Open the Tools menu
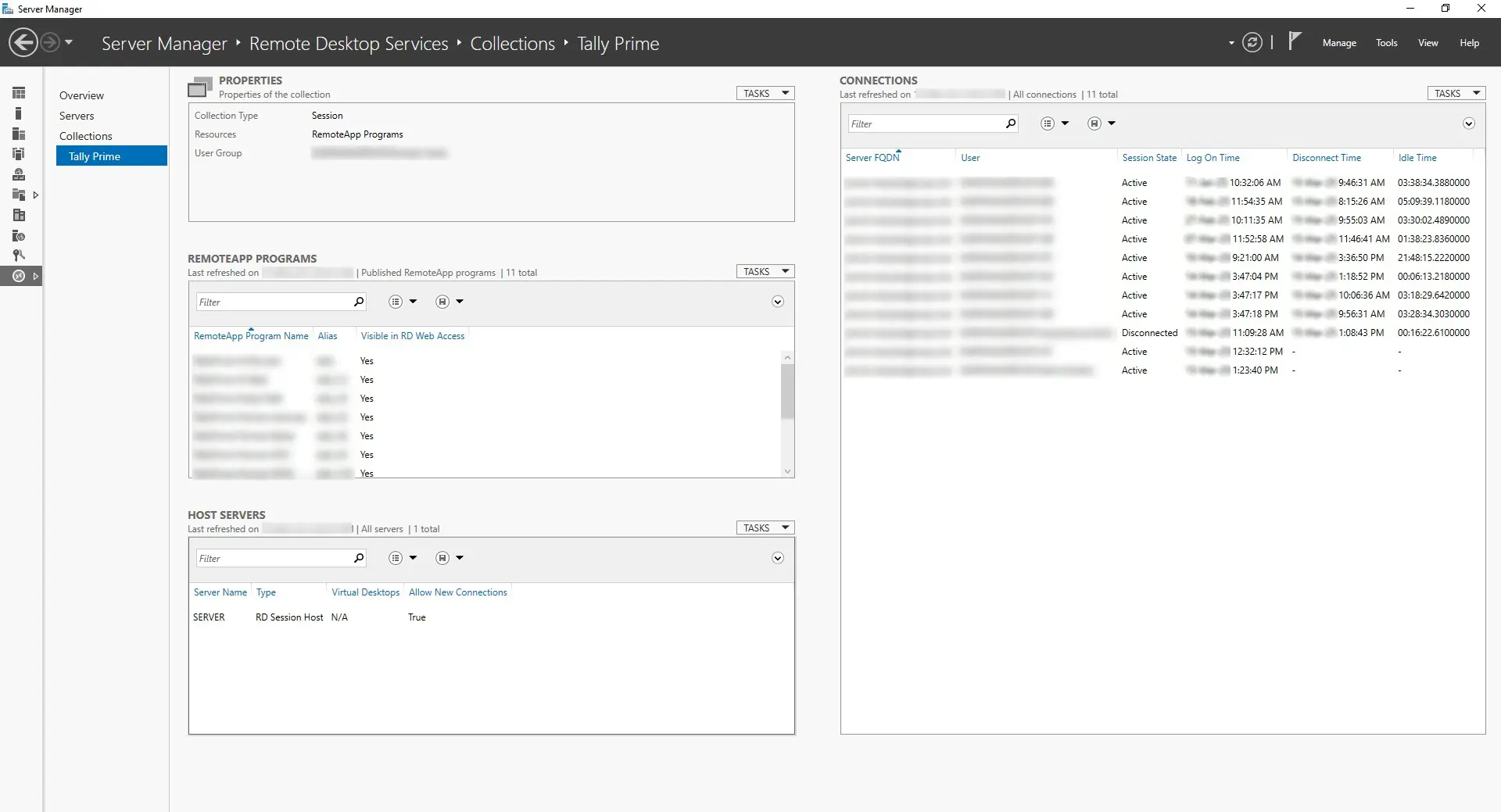 click(1387, 43)
